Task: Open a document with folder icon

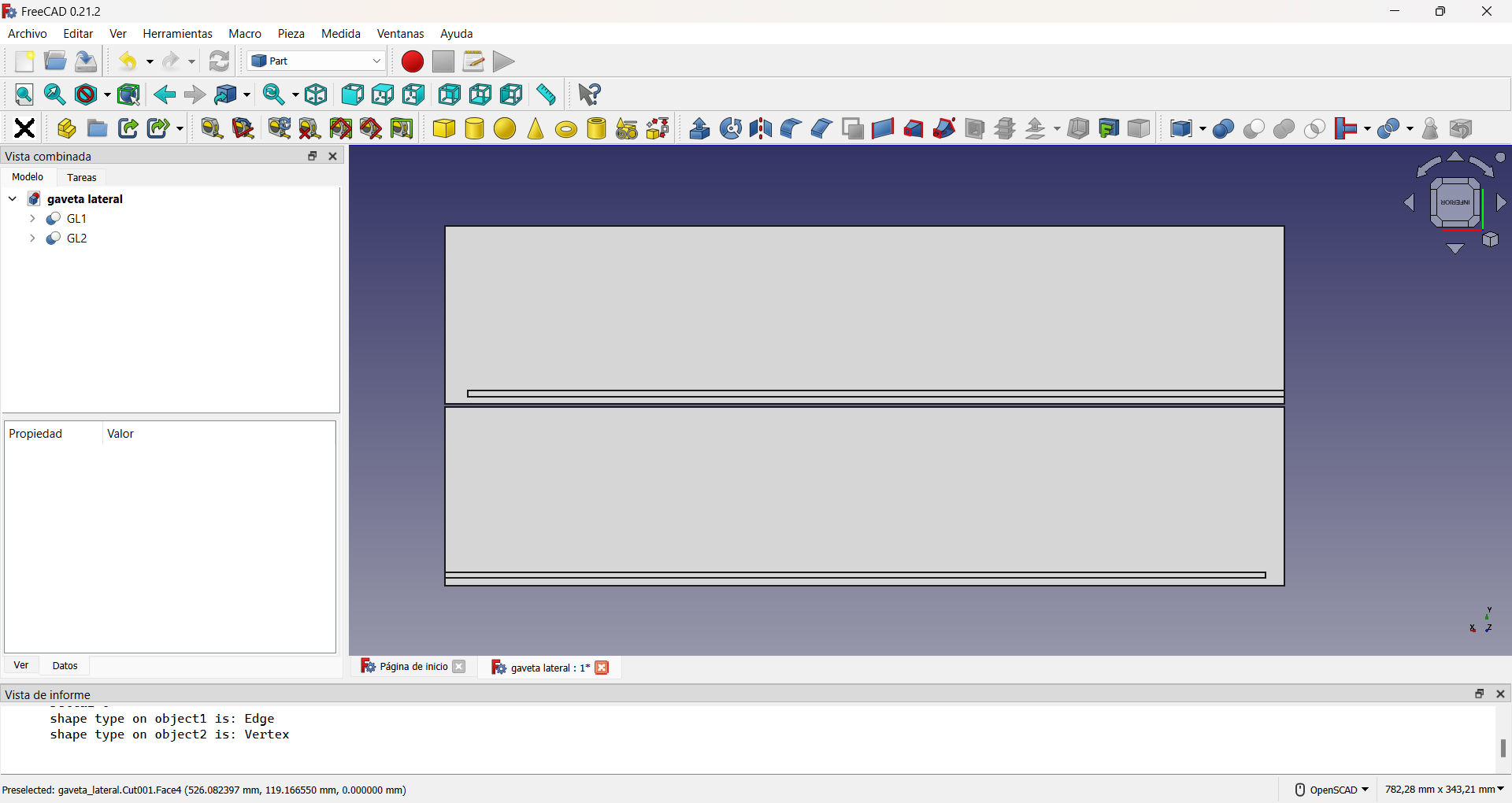Action: 55,61
